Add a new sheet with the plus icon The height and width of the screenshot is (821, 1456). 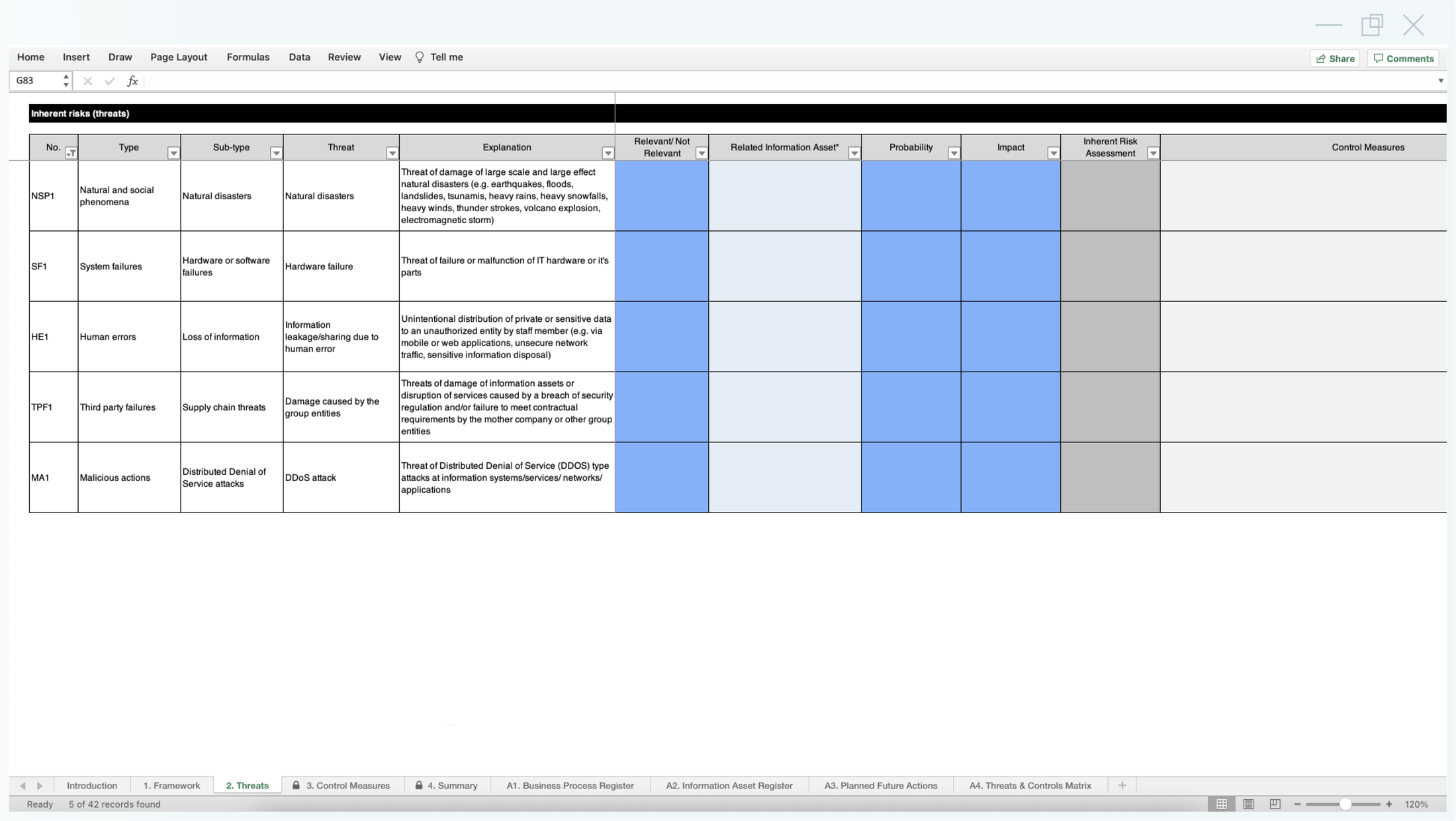[1122, 785]
